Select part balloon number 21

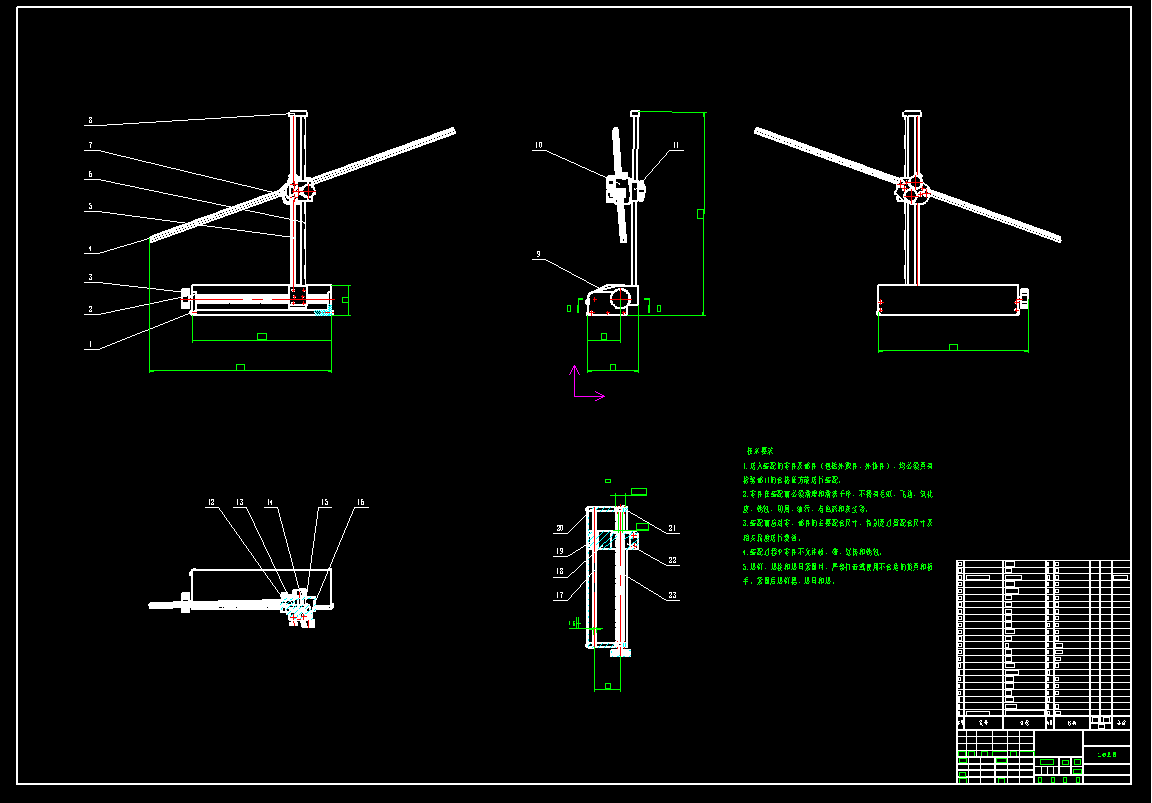click(x=672, y=528)
